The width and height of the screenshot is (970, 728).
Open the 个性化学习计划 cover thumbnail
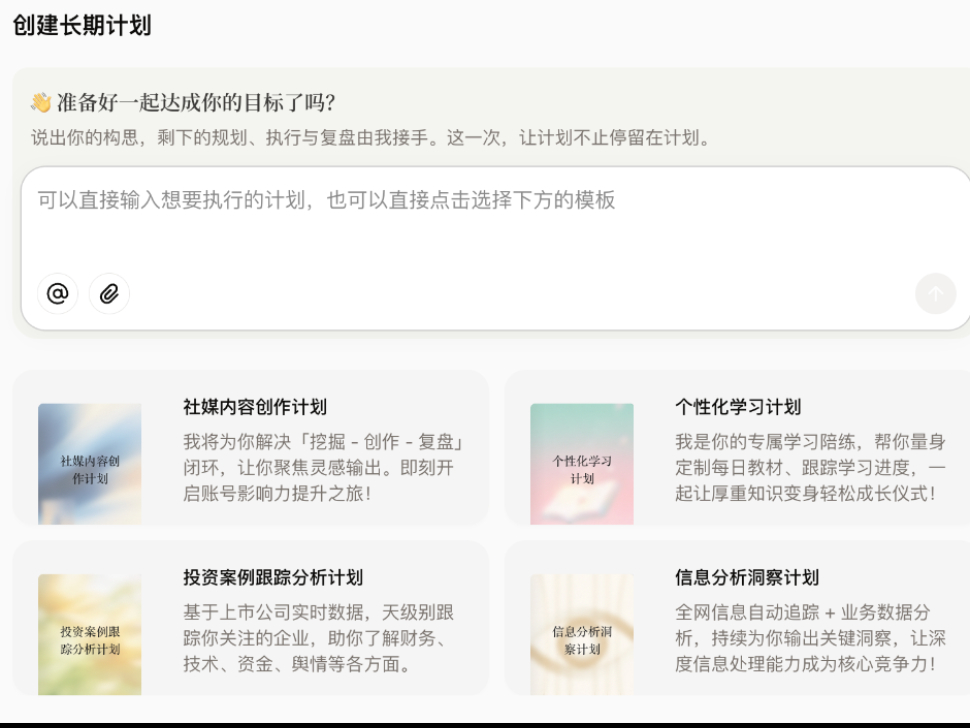(582, 464)
